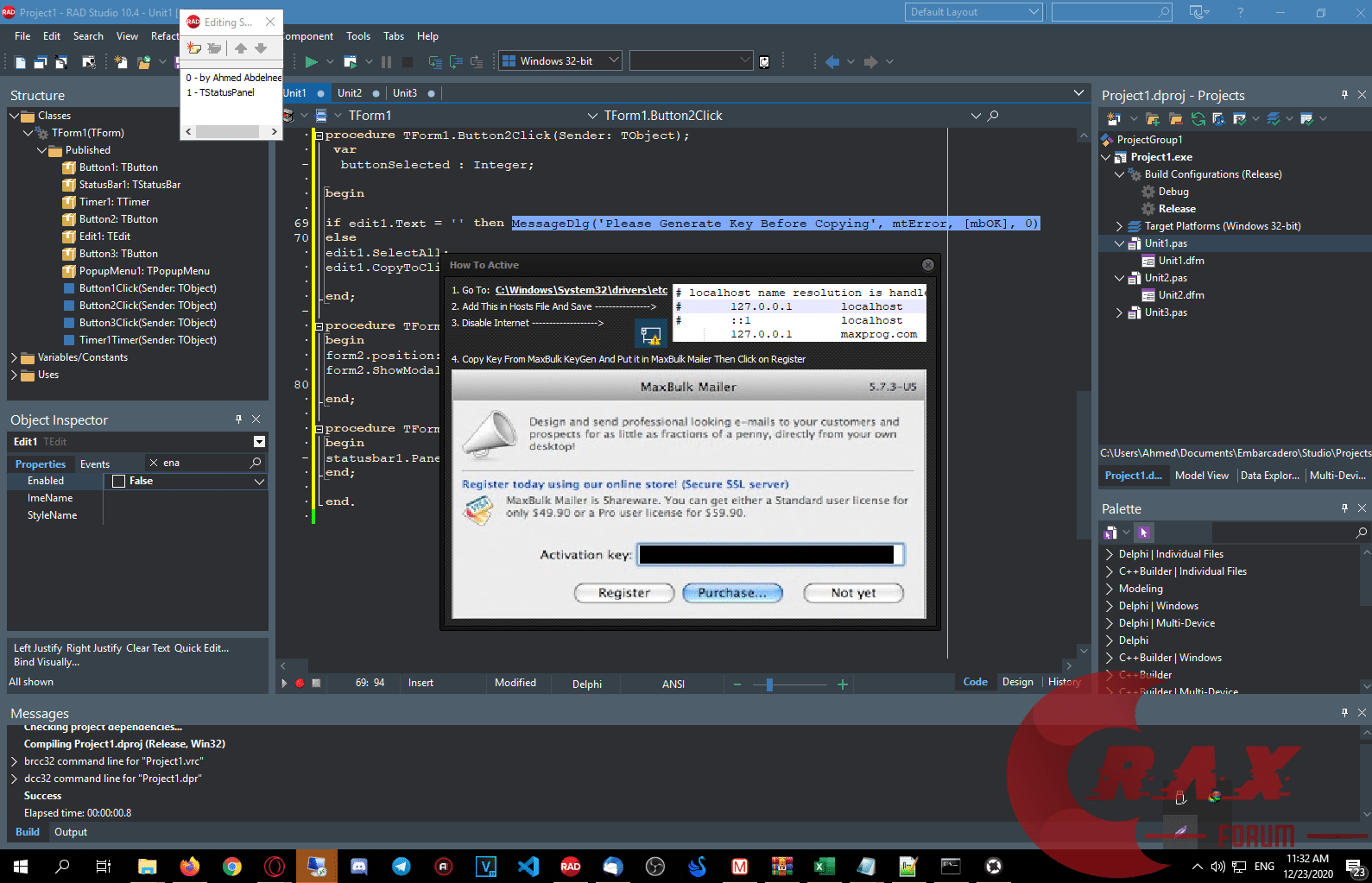This screenshot has height=883, width=1372.
Task: Click the Register button in MaxBulk Mailer
Action: click(624, 593)
